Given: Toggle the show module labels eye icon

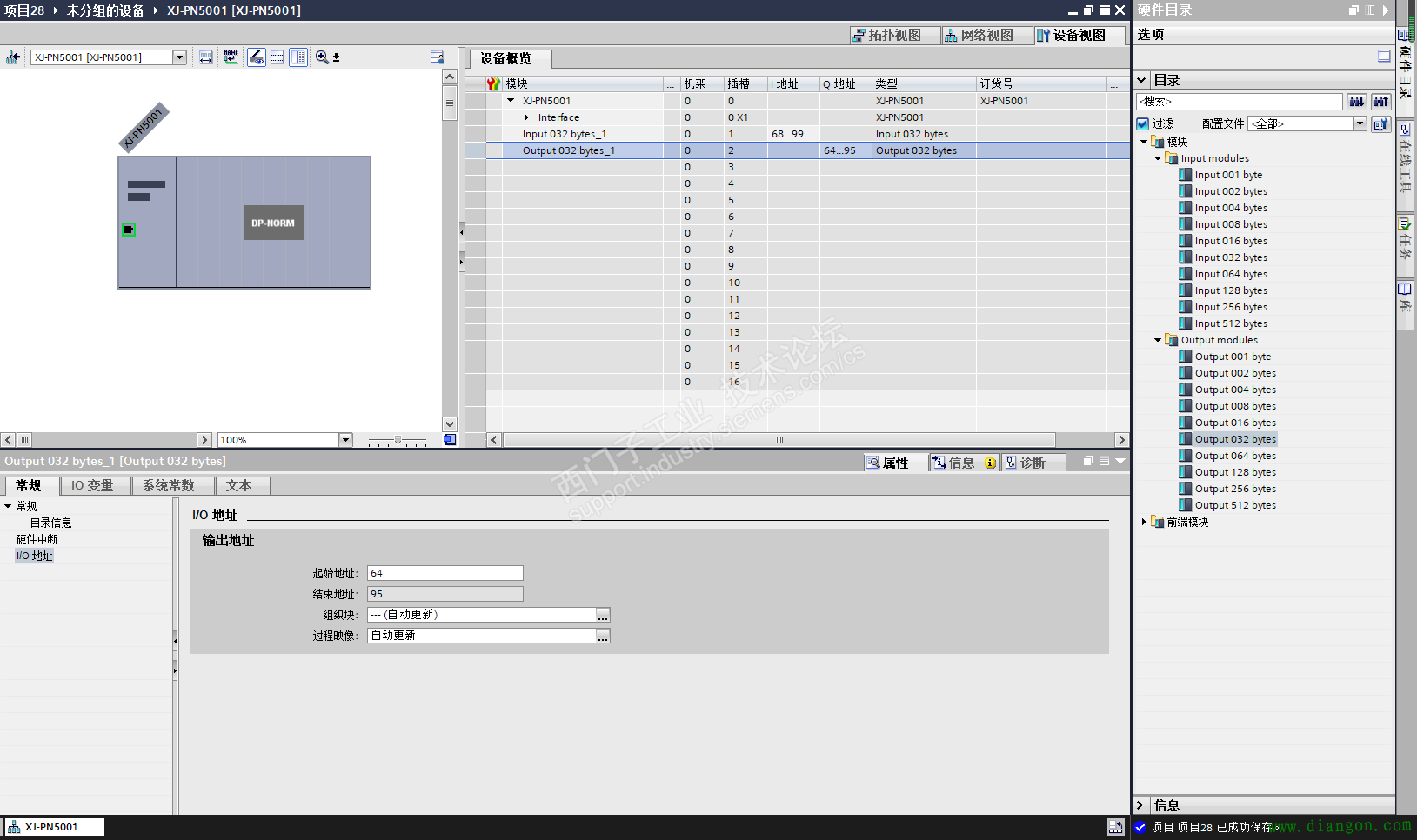Looking at the screenshot, I should (257, 57).
